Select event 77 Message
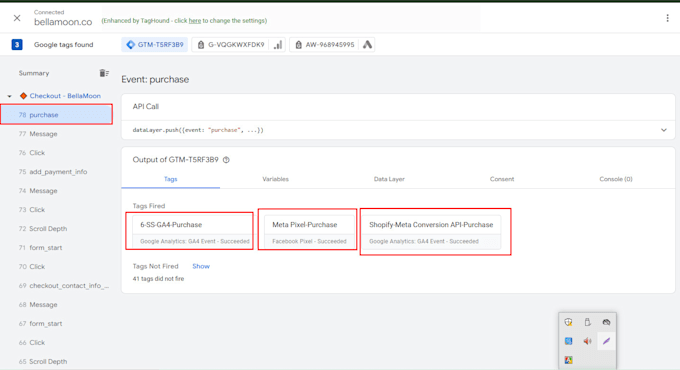The image size is (680, 370). pos(57,134)
